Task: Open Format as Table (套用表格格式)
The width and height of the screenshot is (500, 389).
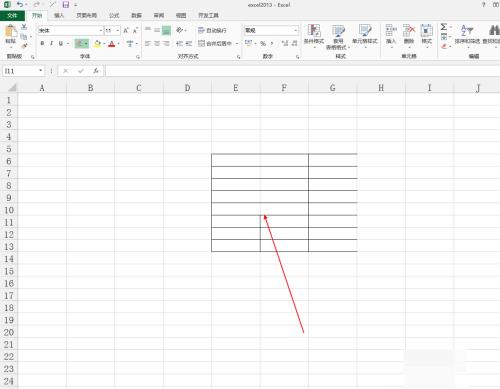Action: click(338, 37)
